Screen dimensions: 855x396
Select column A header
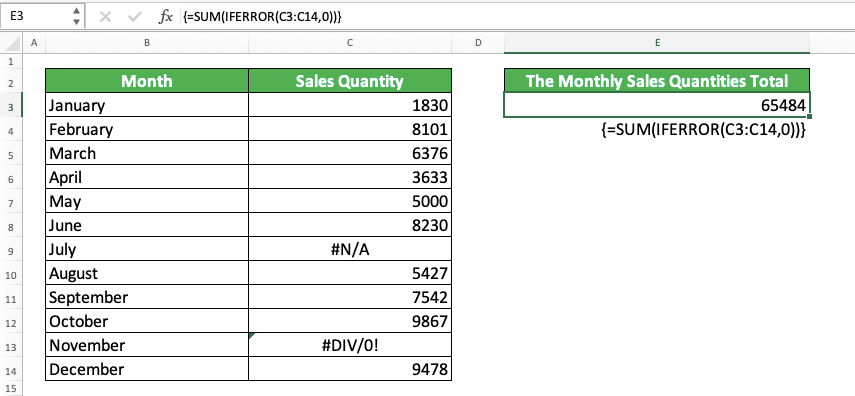click(34, 43)
